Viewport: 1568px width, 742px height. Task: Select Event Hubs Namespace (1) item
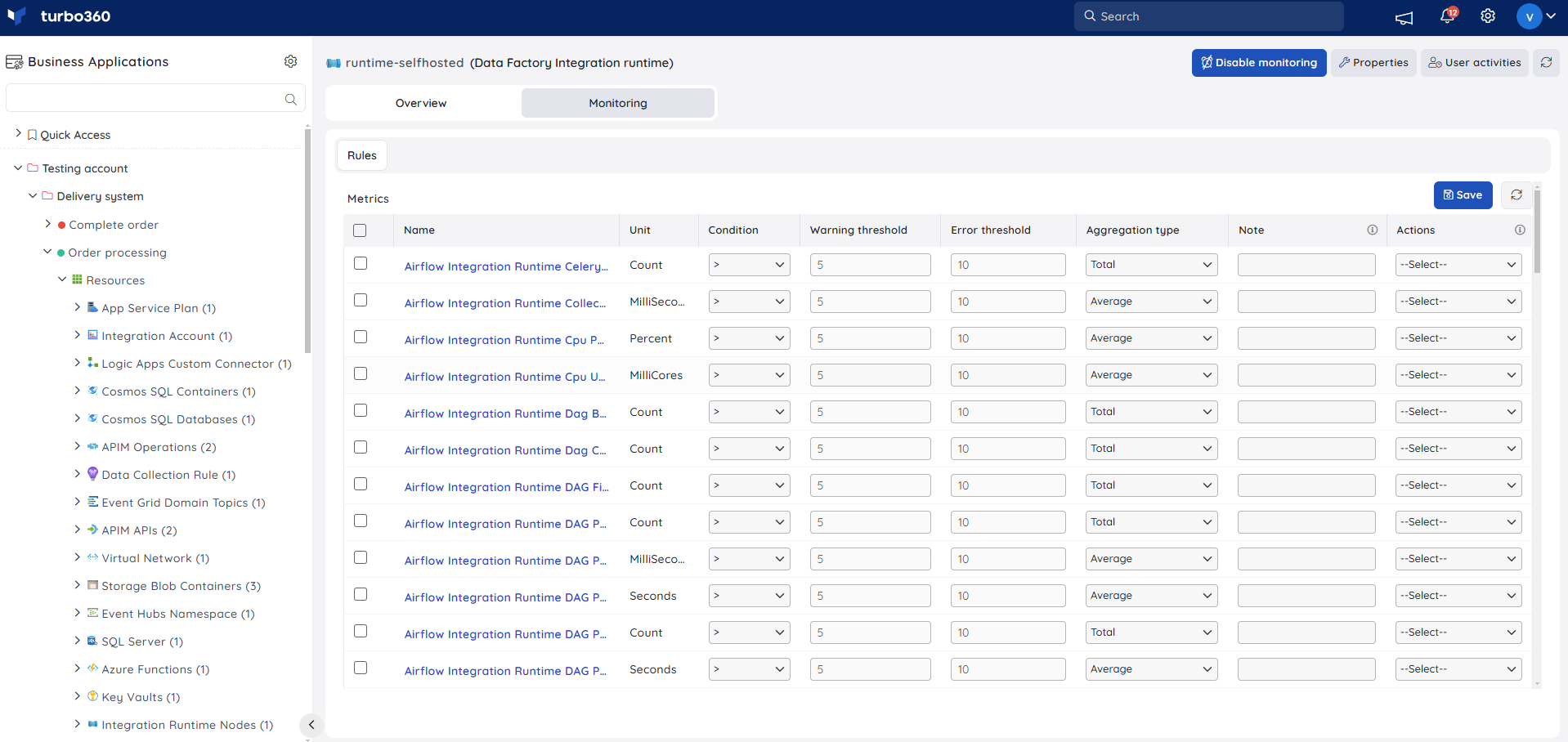[x=178, y=614]
